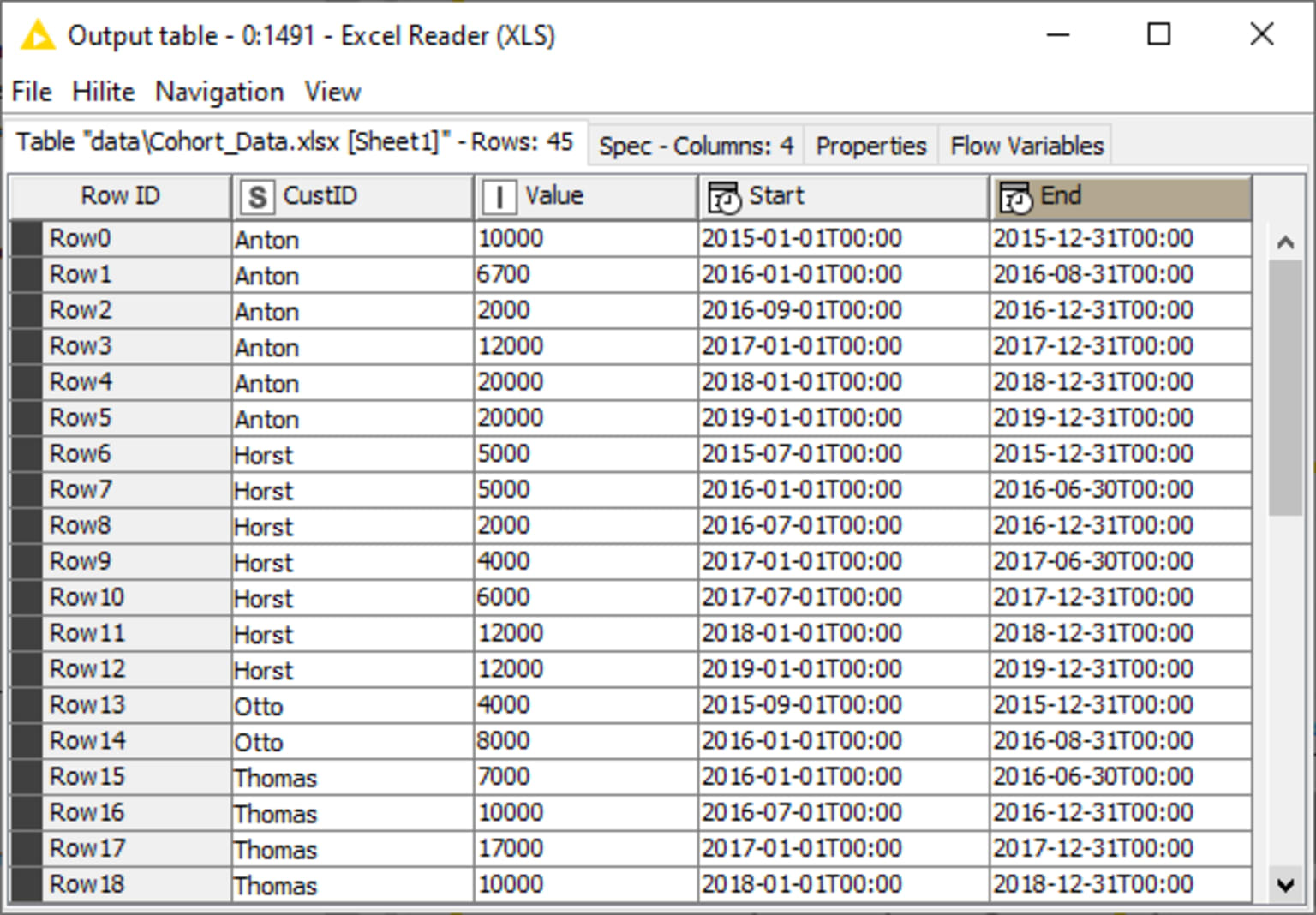Select the Row16 row header
The width and height of the screenshot is (1316, 915).
[x=120, y=812]
